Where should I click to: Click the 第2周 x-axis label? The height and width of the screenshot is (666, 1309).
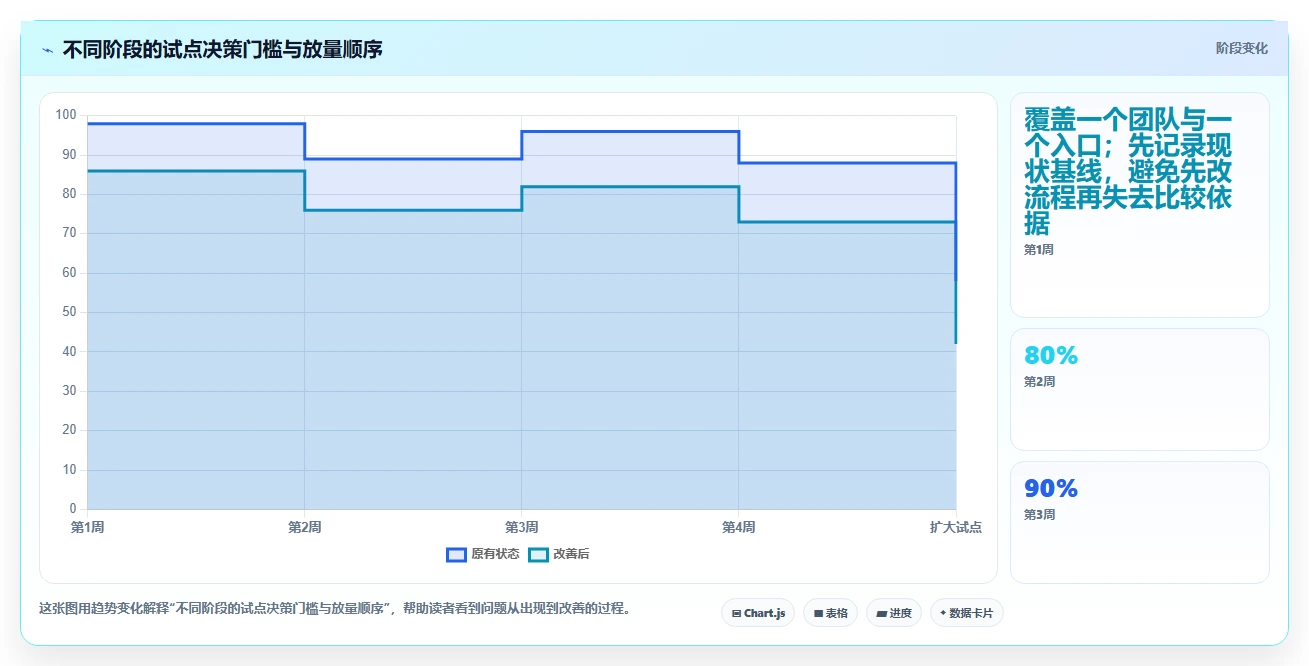(304, 527)
